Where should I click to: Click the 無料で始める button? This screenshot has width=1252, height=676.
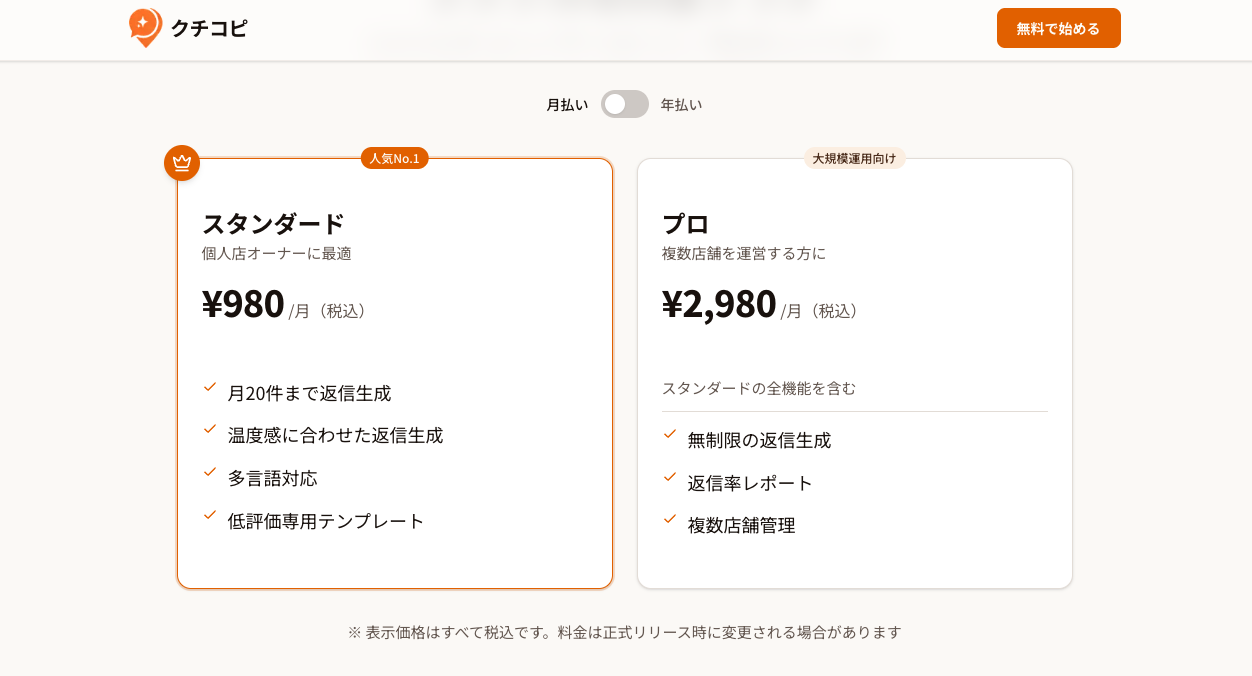coord(1058,28)
